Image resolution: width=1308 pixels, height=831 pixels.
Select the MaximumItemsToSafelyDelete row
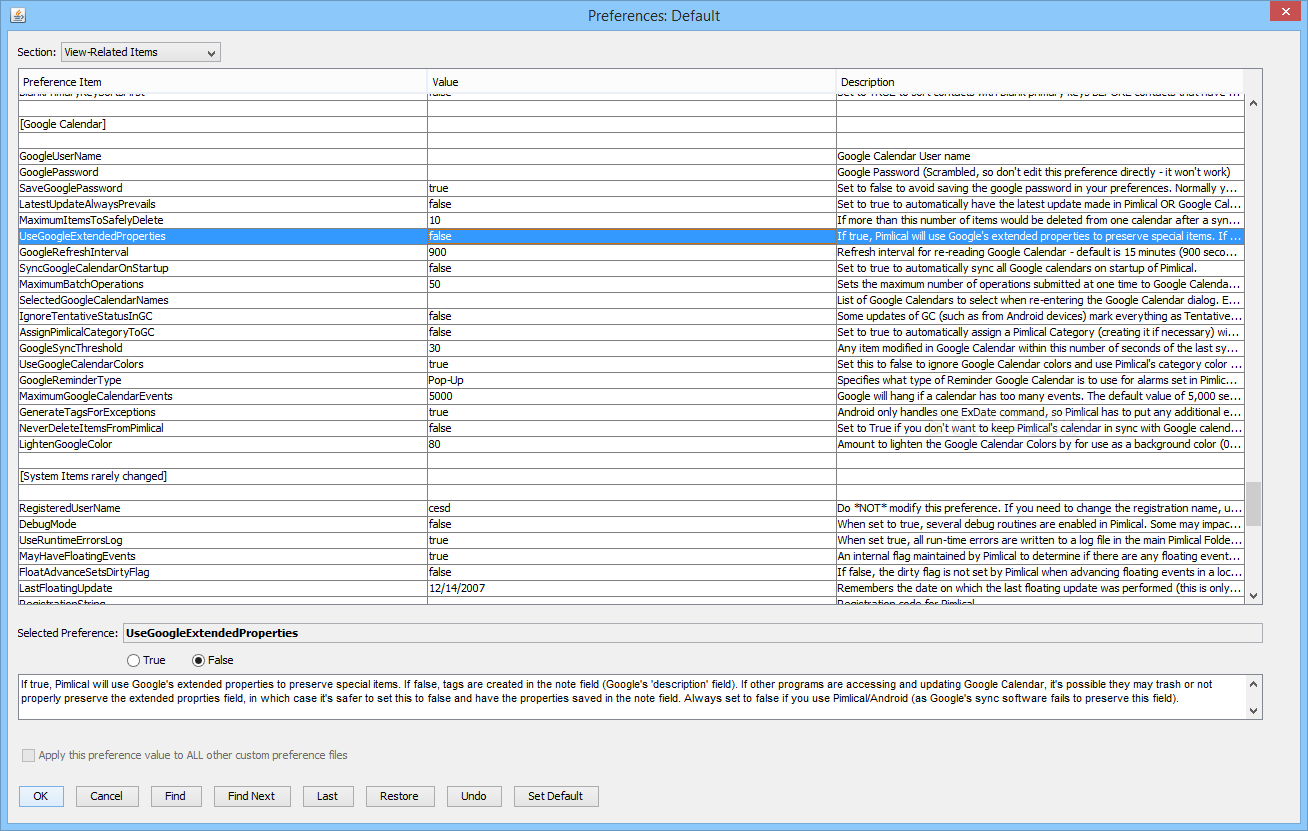[631, 220]
